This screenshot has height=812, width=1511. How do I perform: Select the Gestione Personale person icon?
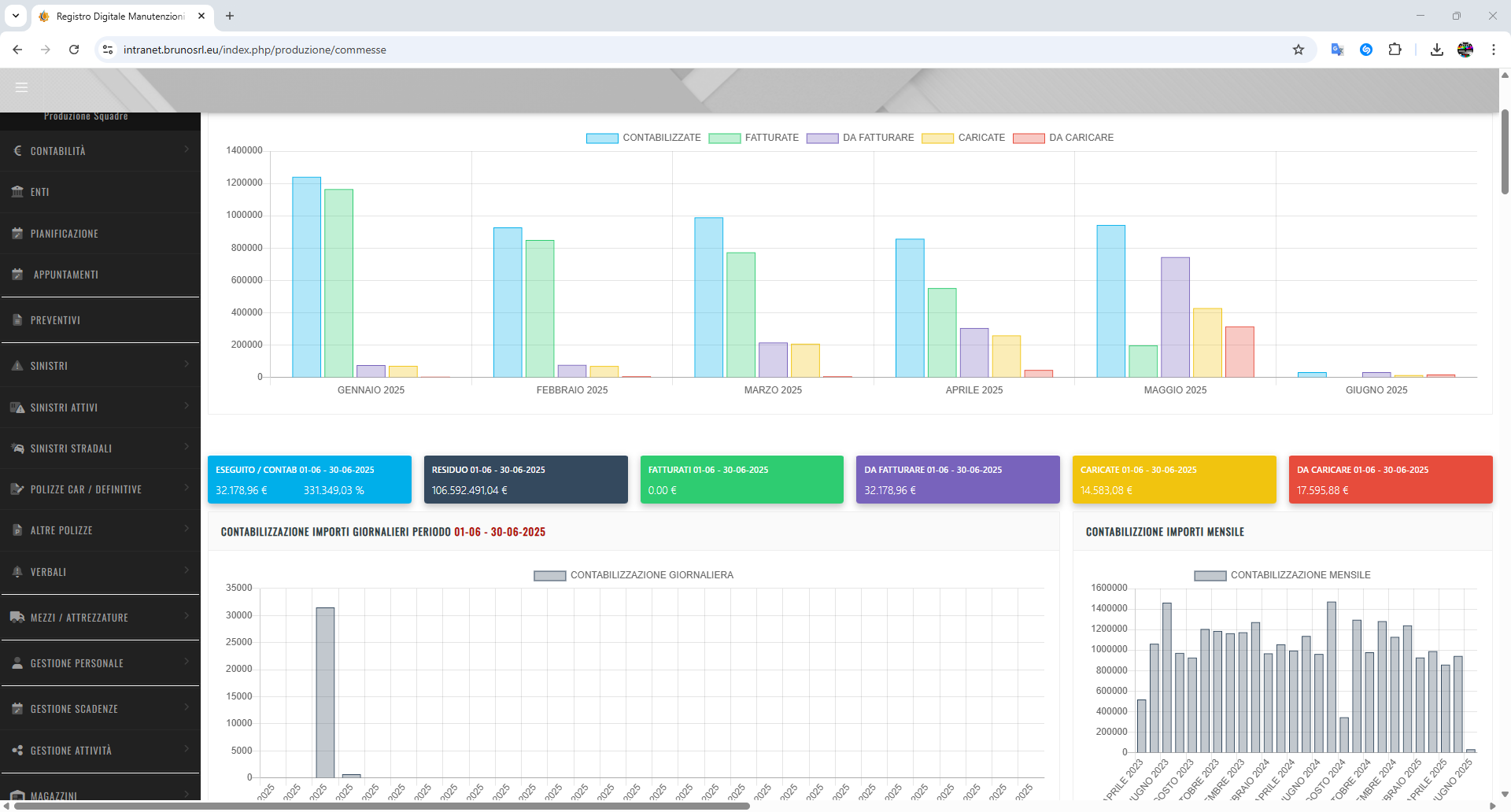[x=17, y=663]
